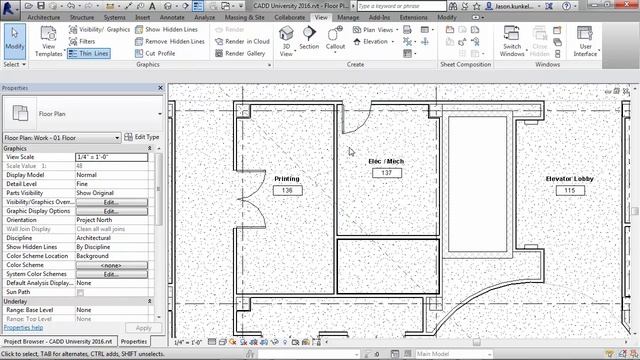Collapse the Graphics properties group
The height and width of the screenshot is (360, 640).
pyautogui.click(x=149, y=149)
